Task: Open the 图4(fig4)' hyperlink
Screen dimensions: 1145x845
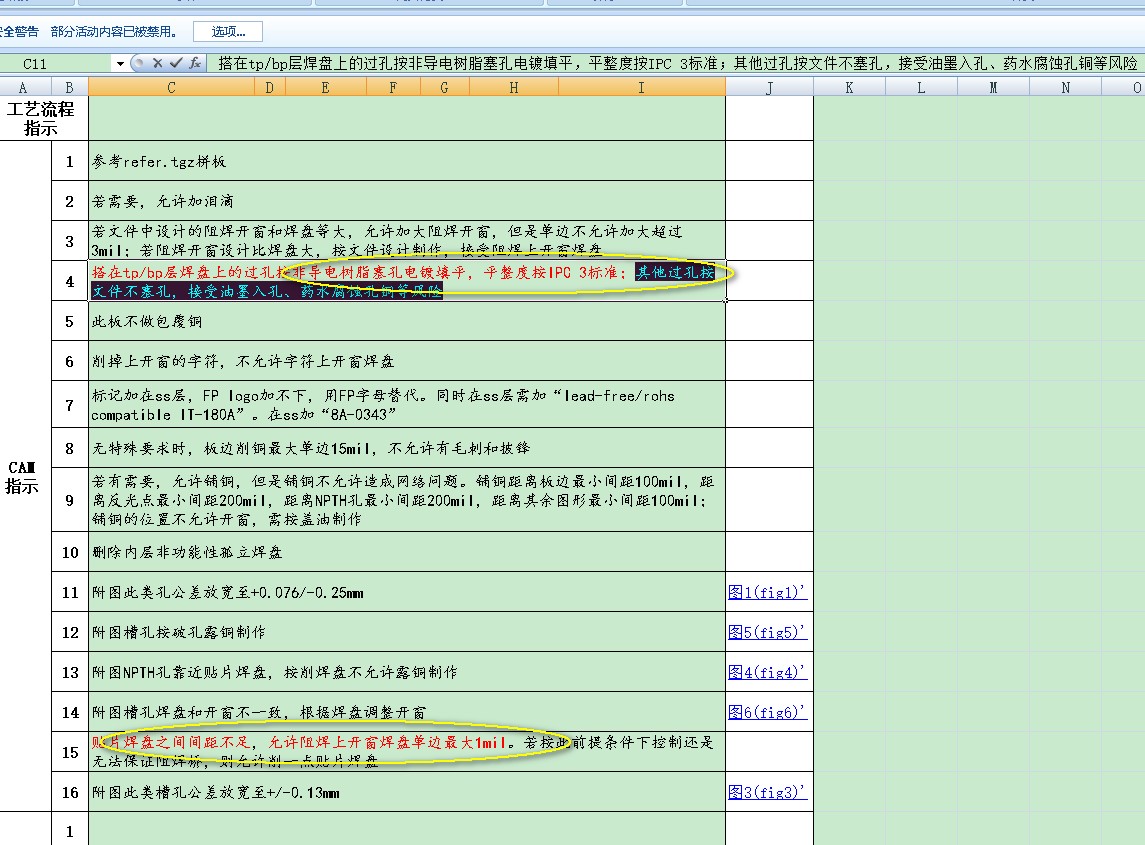Action: 767,673
